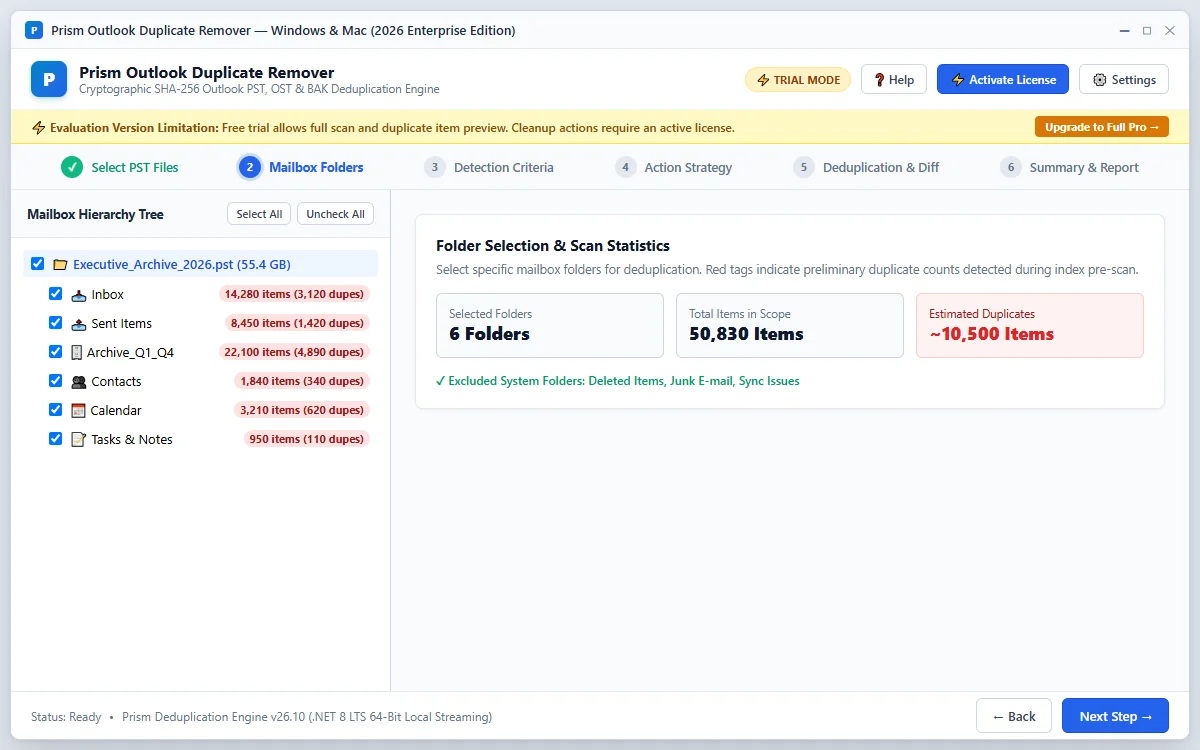Select the Archive_Q1_Q4 tree row label
Viewport: 1200px width, 750px height.
pyautogui.click(x=130, y=353)
